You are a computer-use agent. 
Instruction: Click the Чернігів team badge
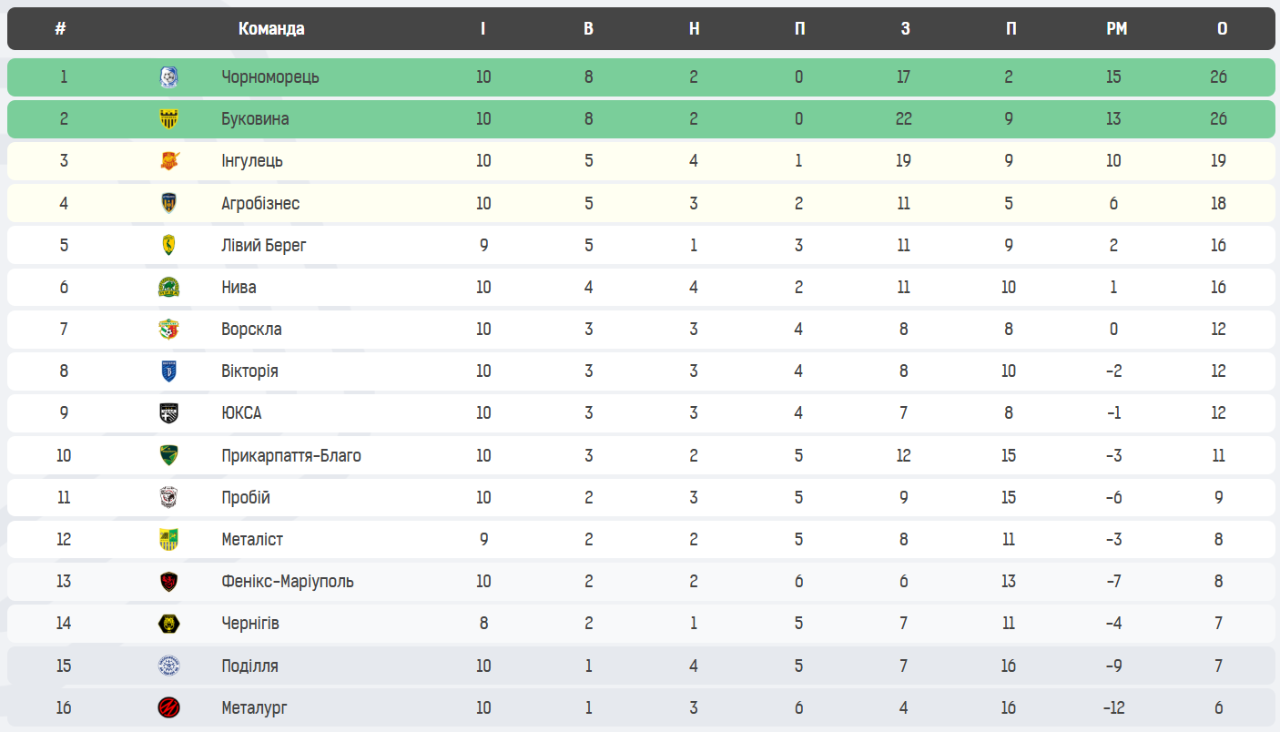[169, 624]
